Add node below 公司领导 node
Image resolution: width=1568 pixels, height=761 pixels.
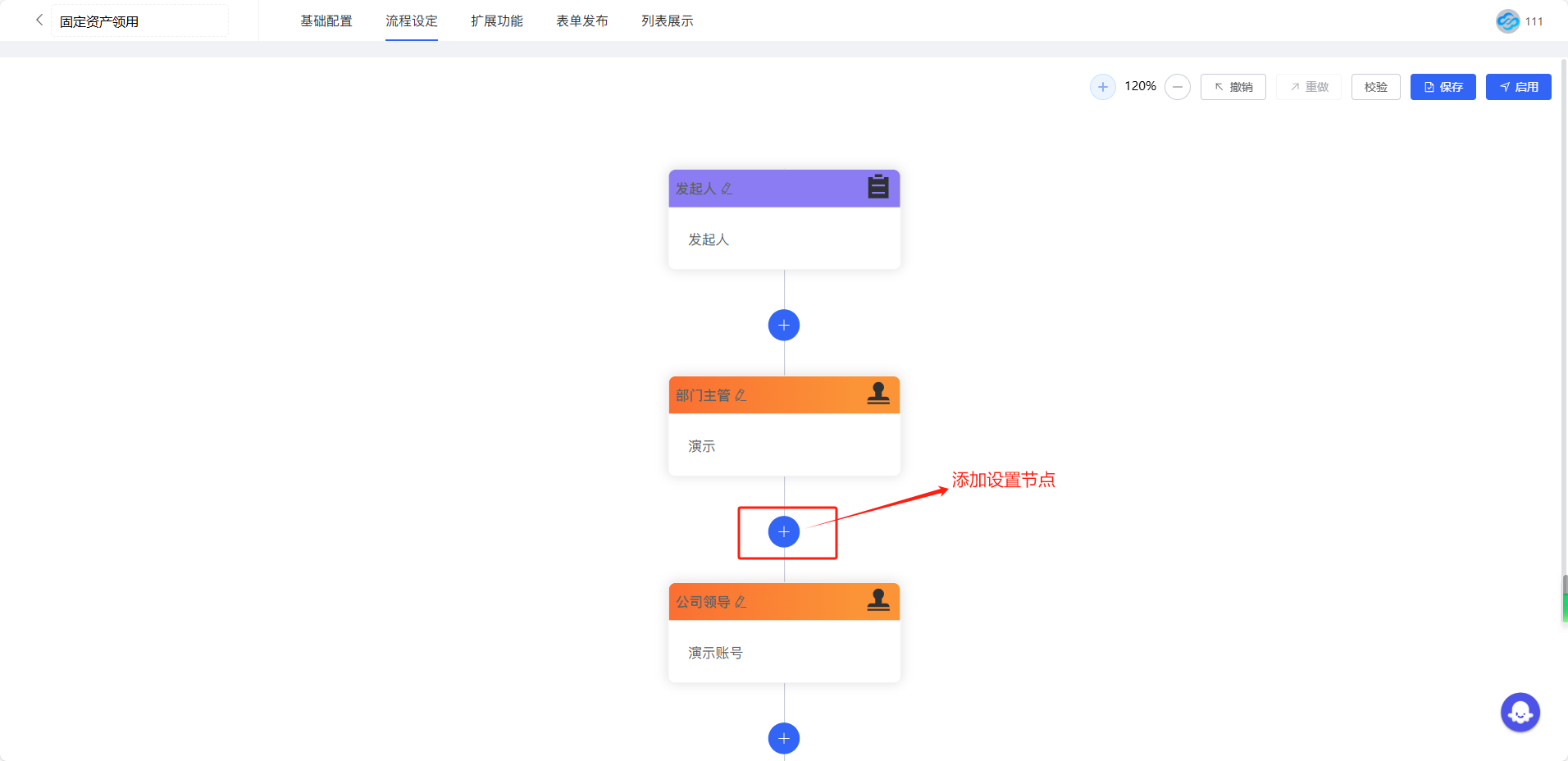pos(783,738)
